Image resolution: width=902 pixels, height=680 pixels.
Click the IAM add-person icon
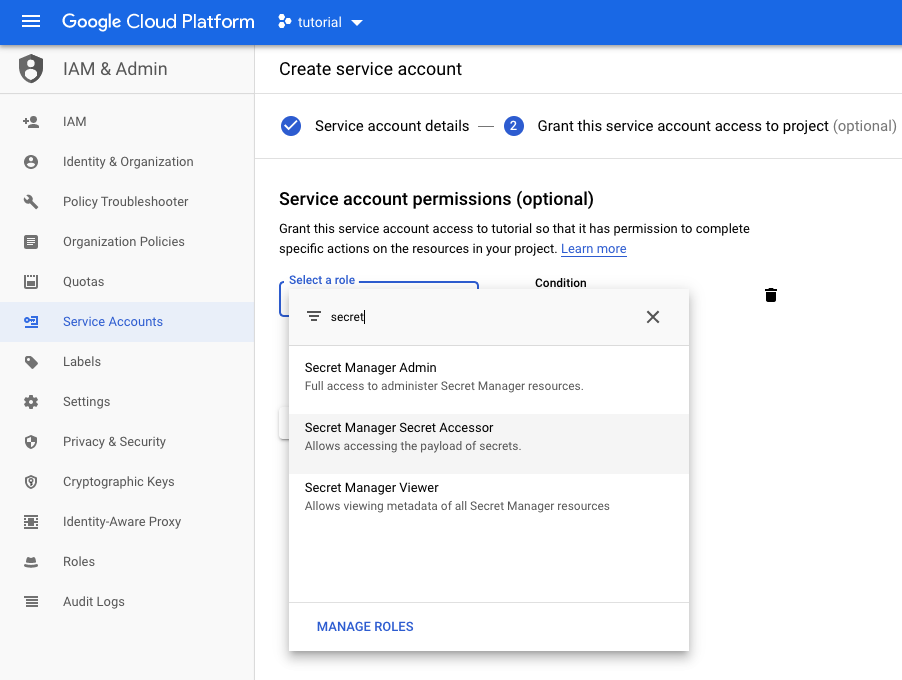(x=31, y=121)
